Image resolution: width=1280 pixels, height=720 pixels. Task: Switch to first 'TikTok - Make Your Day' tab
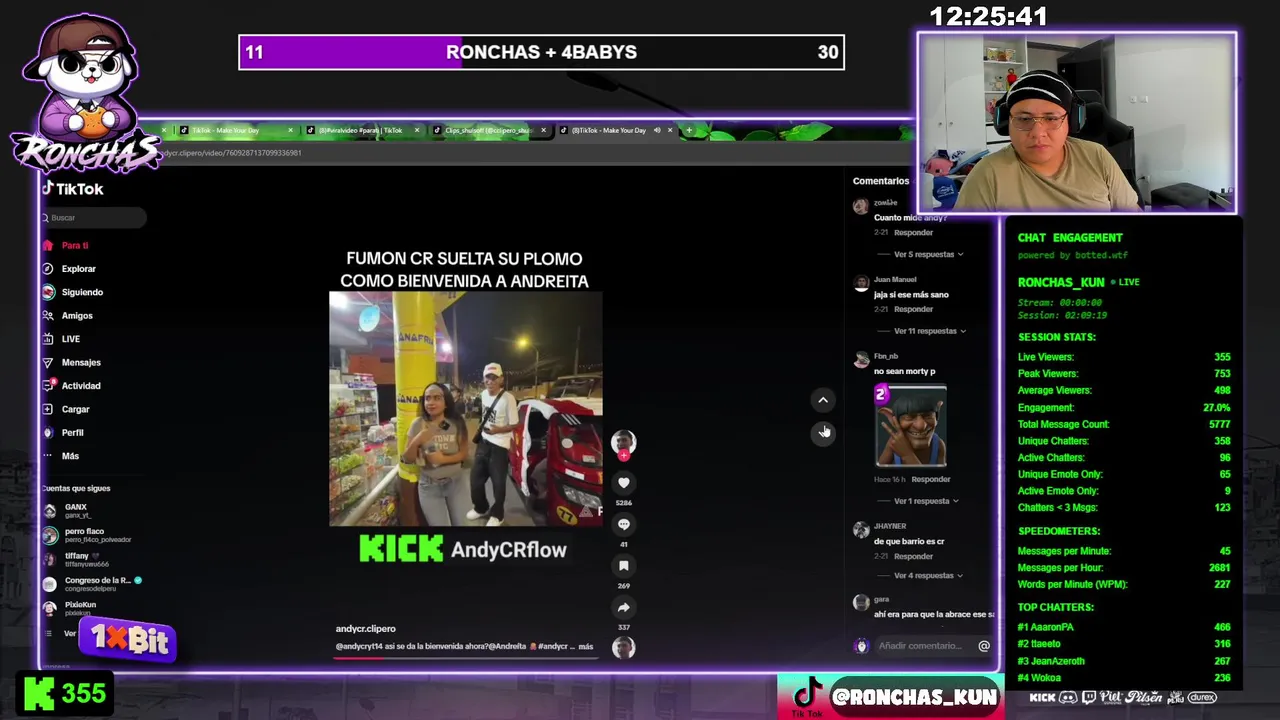225,130
